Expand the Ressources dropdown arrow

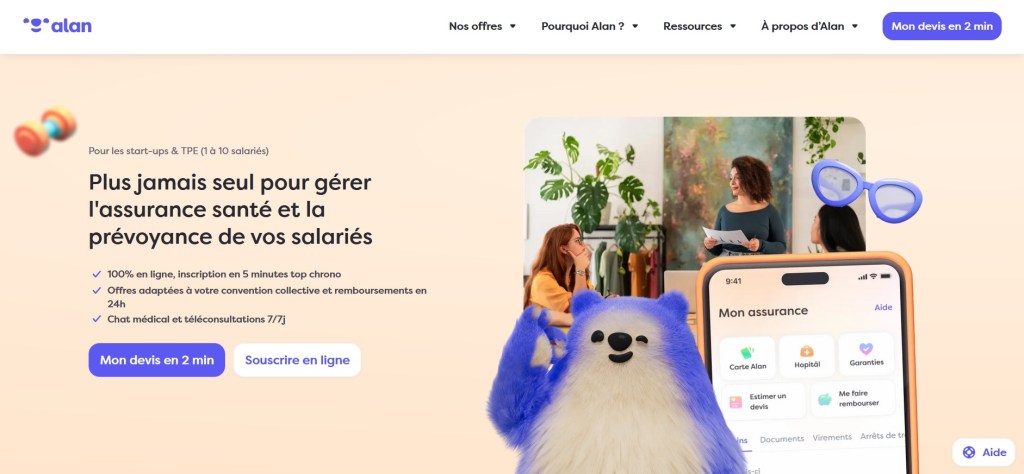733,26
